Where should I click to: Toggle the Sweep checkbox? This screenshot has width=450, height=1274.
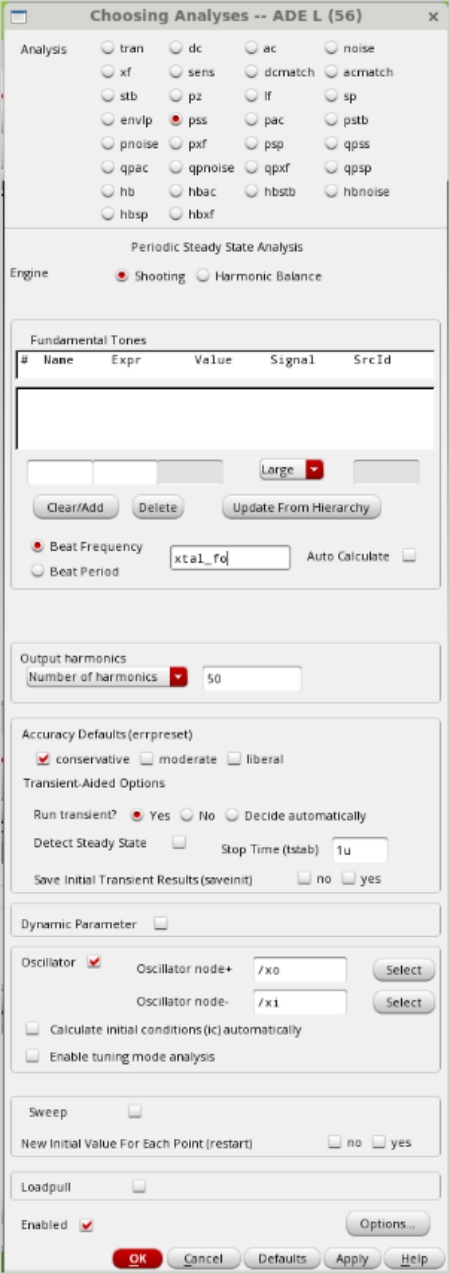click(134, 1111)
